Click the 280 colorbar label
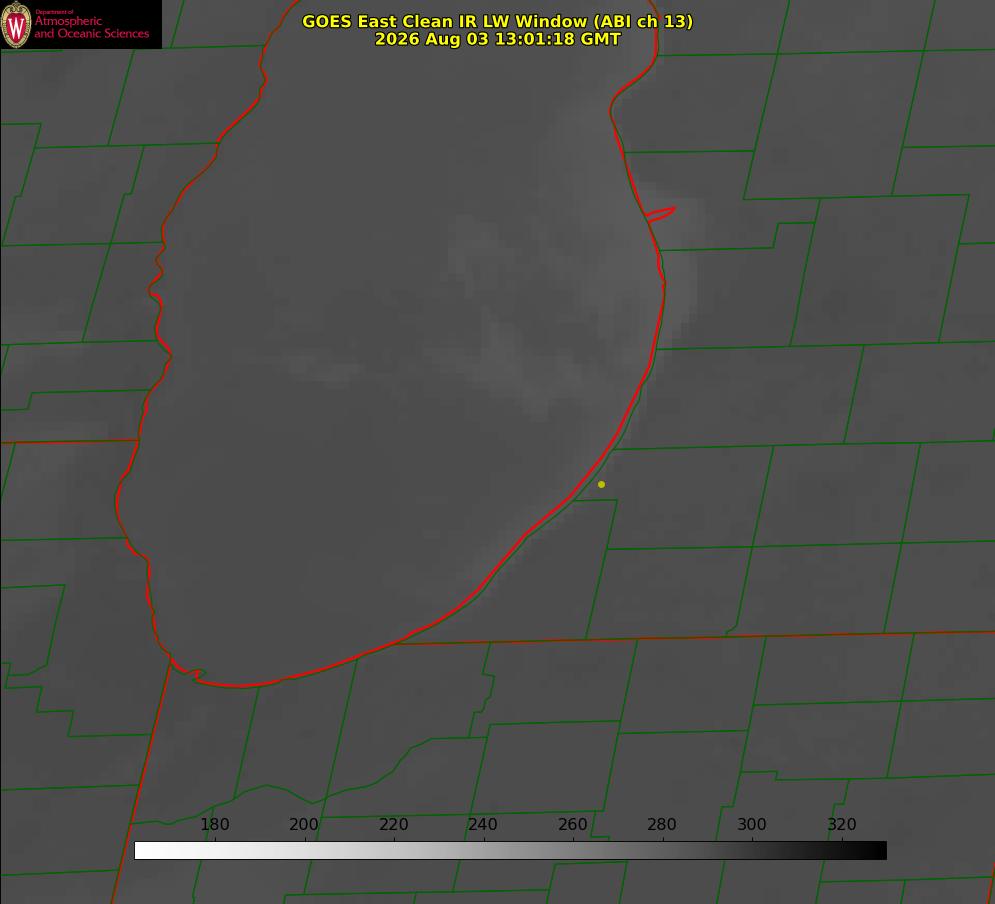995x904 pixels. tap(662, 824)
